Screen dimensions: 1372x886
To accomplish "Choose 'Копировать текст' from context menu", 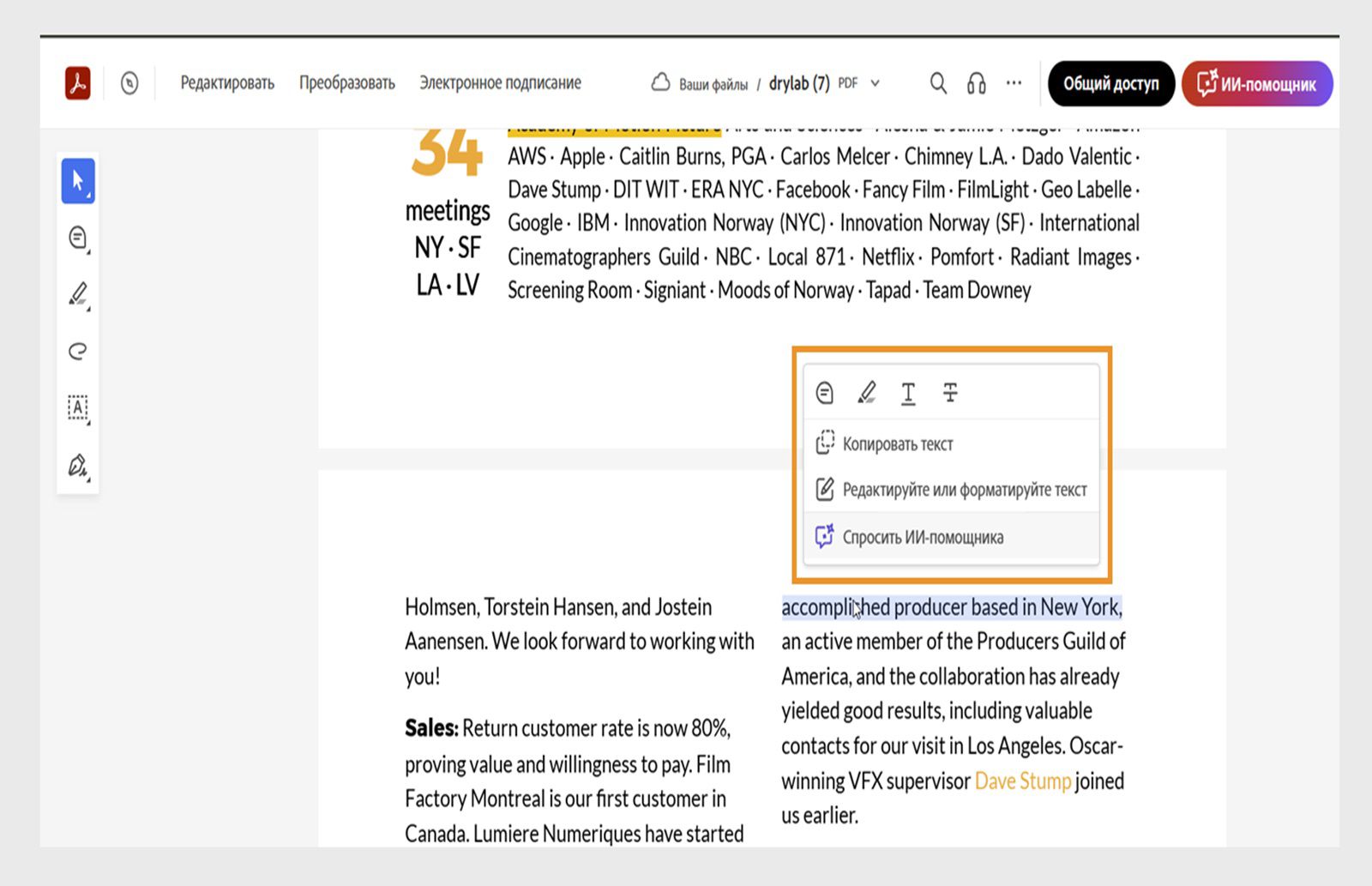I will [x=897, y=444].
